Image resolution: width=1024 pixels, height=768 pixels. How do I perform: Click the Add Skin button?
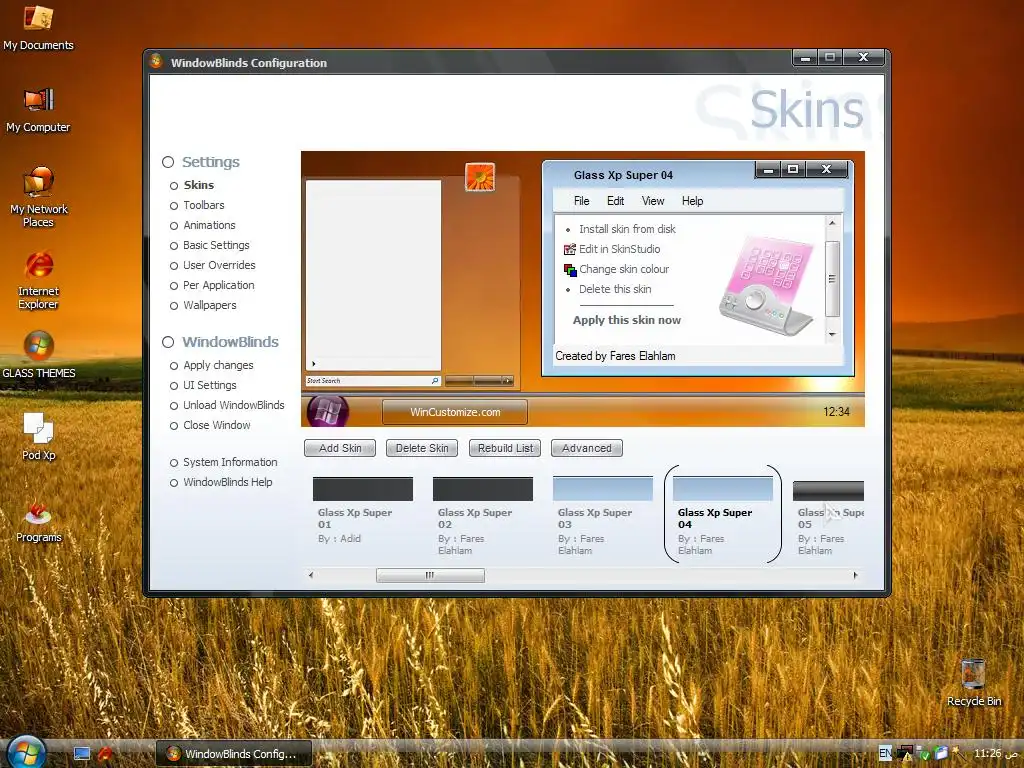tap(340, 449)
